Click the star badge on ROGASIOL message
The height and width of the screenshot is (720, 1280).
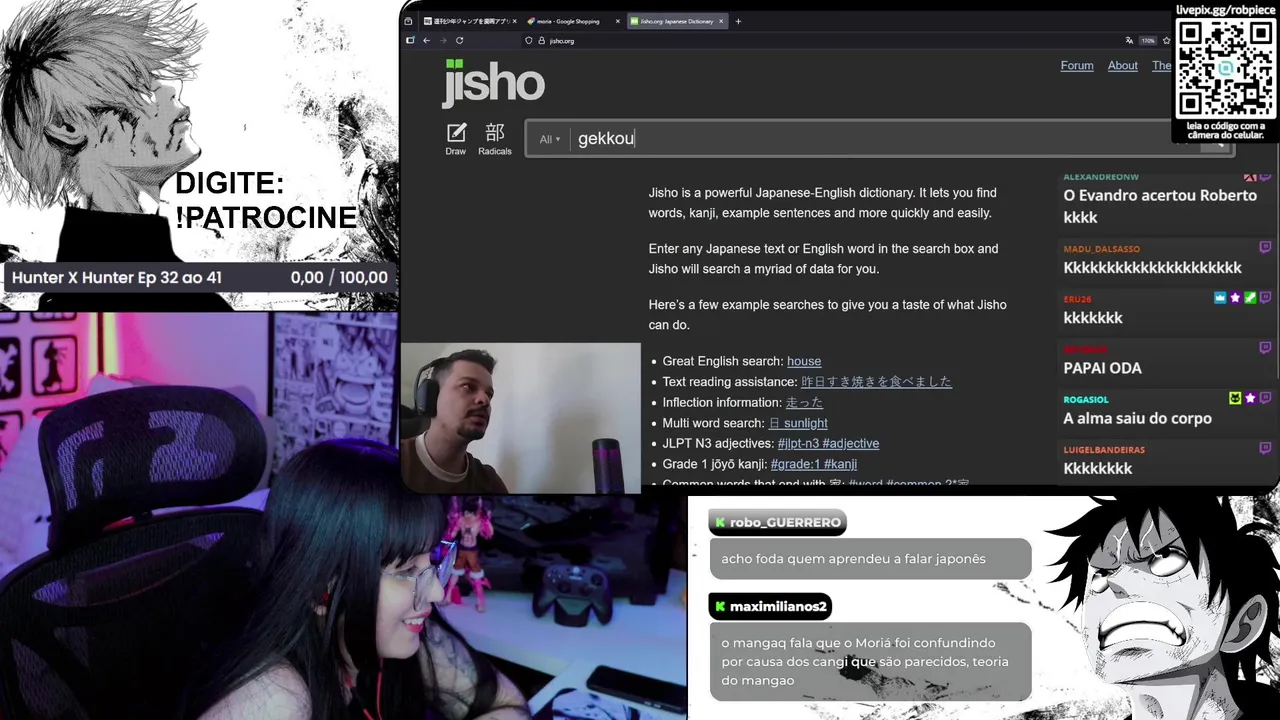click(1250, 398)
